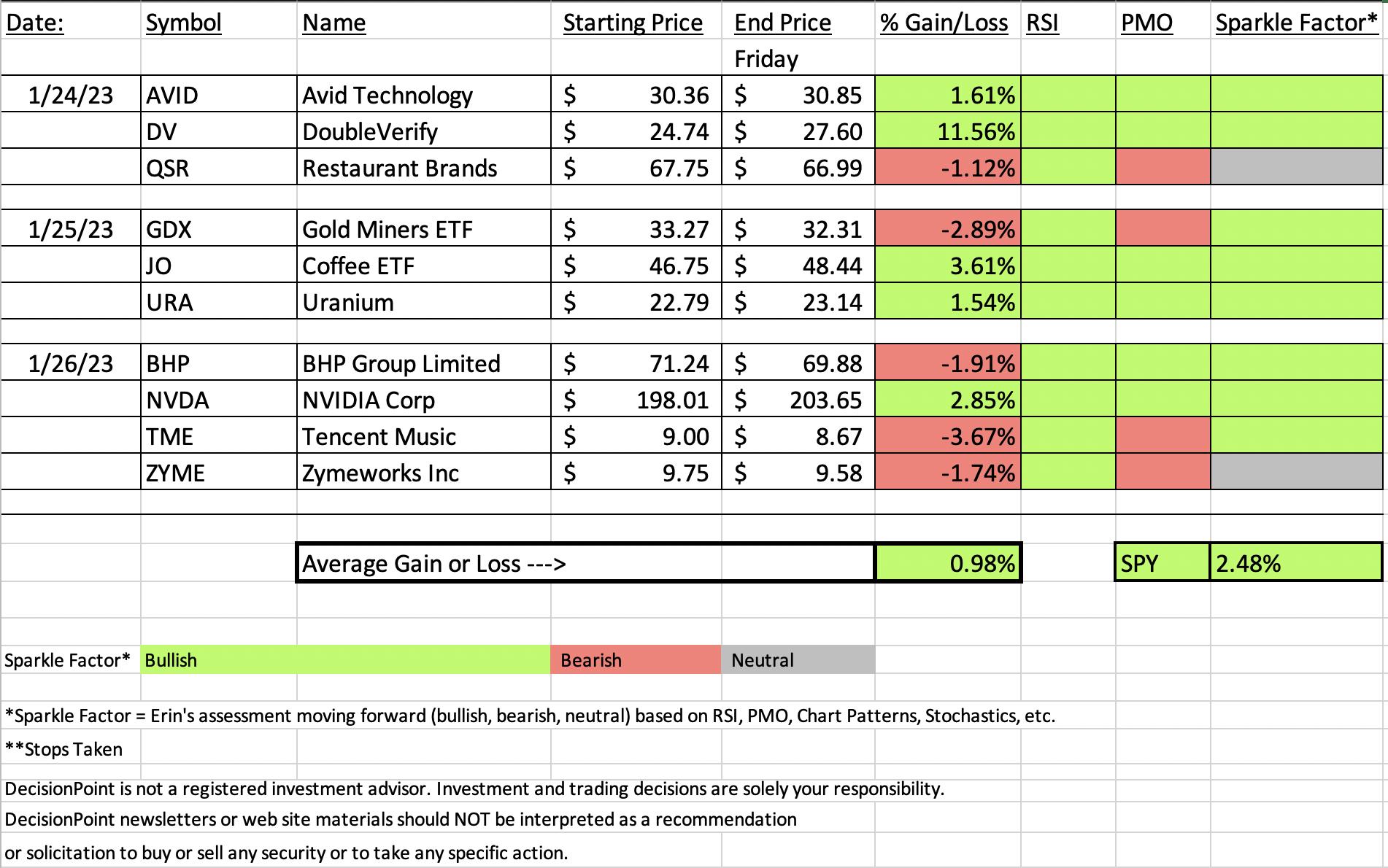Click the -1.12% loss cell
The width and height of the screenshot is (1388, 868).
click(947, 168)
